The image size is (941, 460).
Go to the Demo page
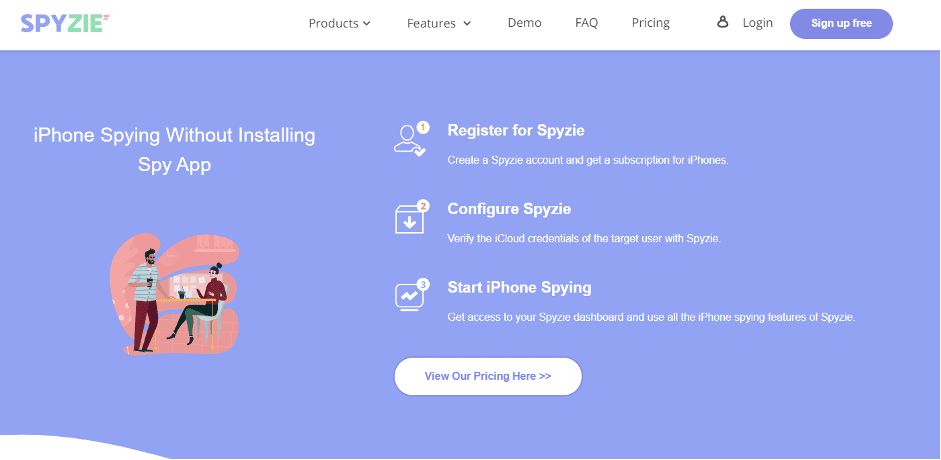coord(525,23)
